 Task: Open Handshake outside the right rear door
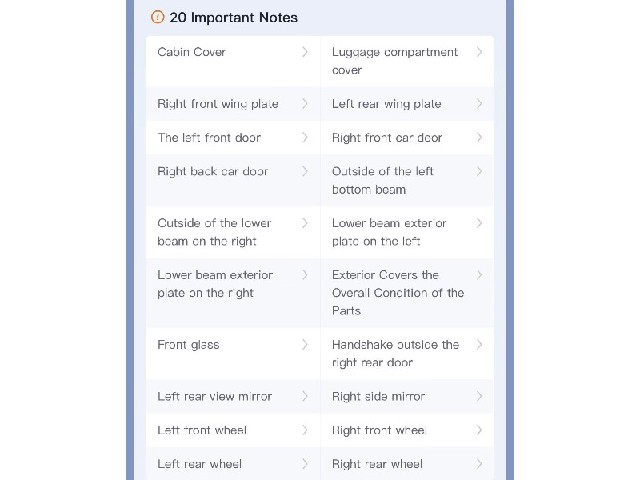[x=407, y=353]
